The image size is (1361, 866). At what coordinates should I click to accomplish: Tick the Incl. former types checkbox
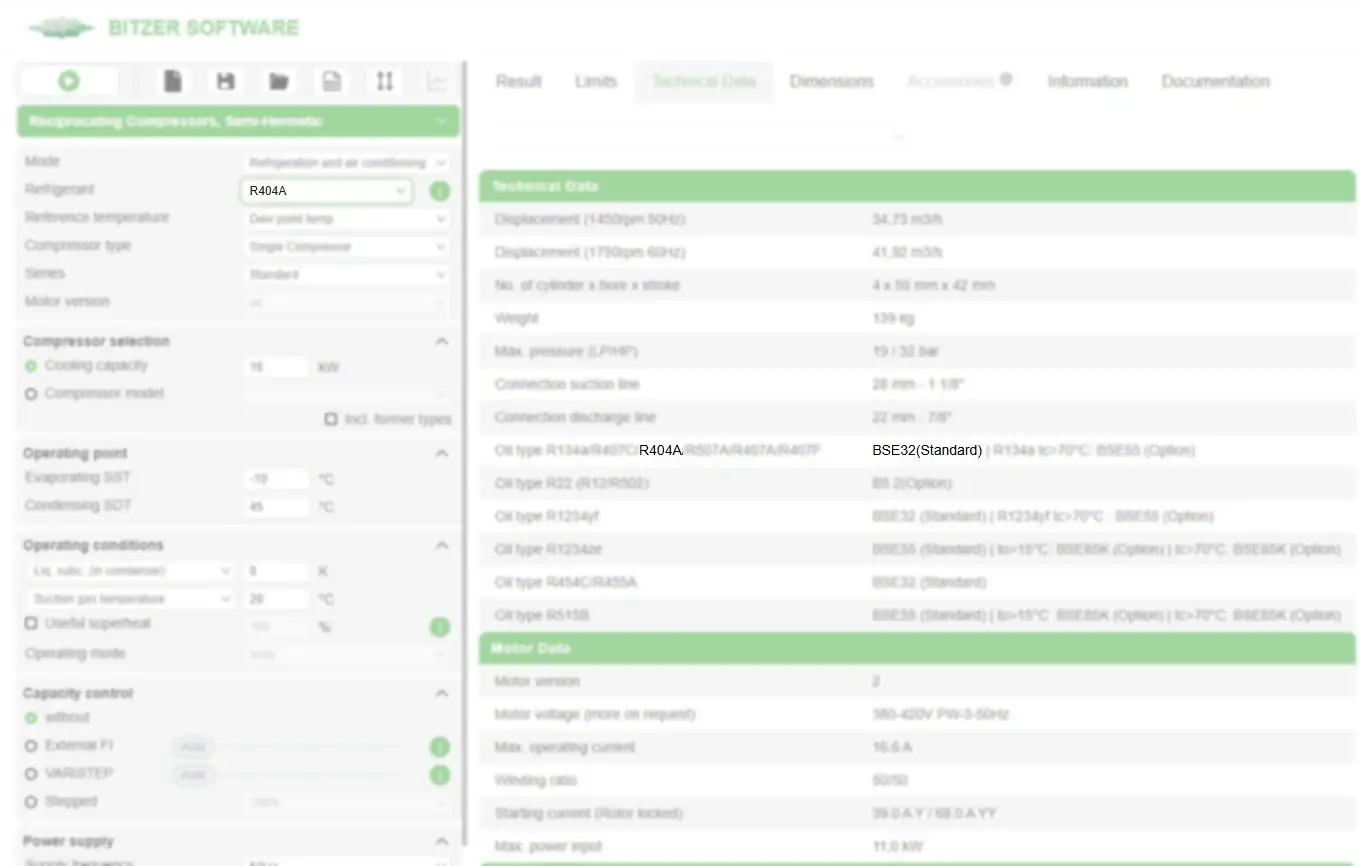tap(331, 419)
